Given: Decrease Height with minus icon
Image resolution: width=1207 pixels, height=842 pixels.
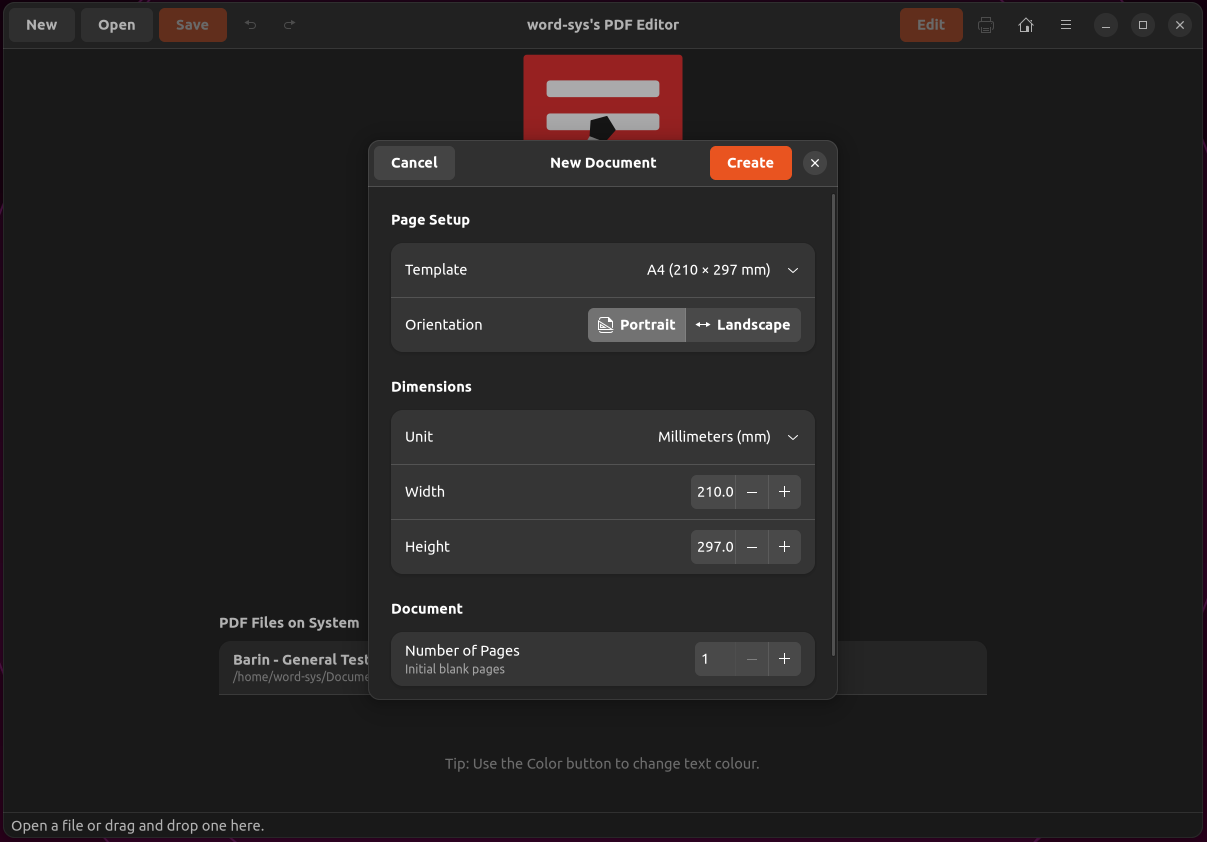Looking at the screenshot, I should (752, 547).
